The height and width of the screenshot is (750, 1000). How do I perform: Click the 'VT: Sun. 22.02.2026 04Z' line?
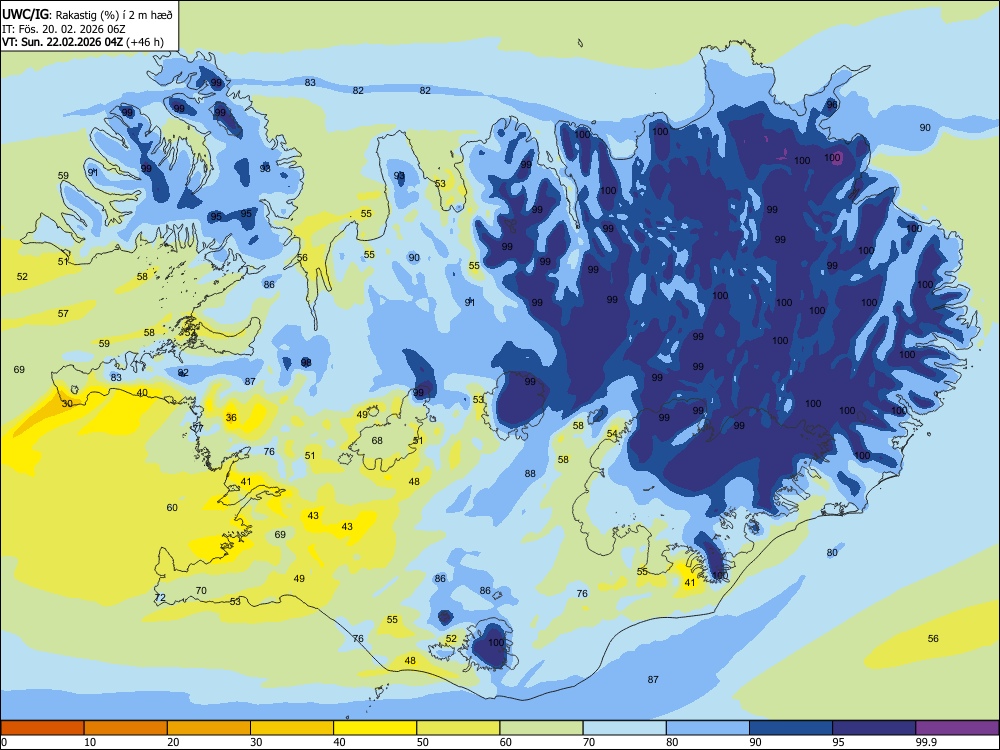point(62,42)
